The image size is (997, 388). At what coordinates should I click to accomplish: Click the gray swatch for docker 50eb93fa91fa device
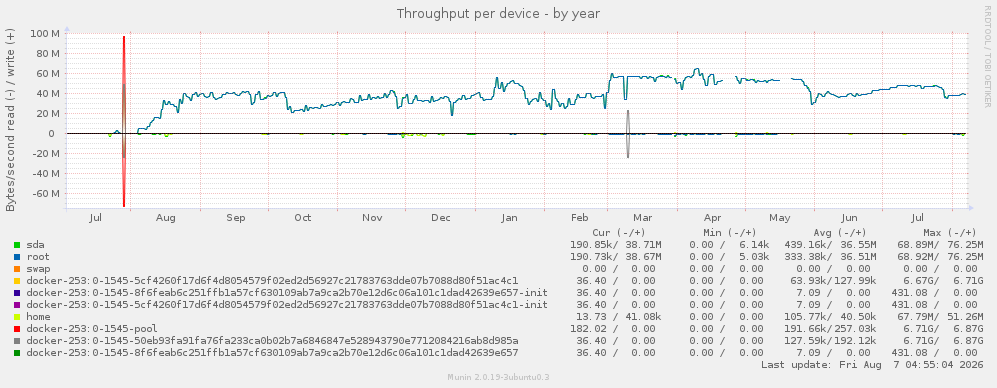click(x=17, y=341)
